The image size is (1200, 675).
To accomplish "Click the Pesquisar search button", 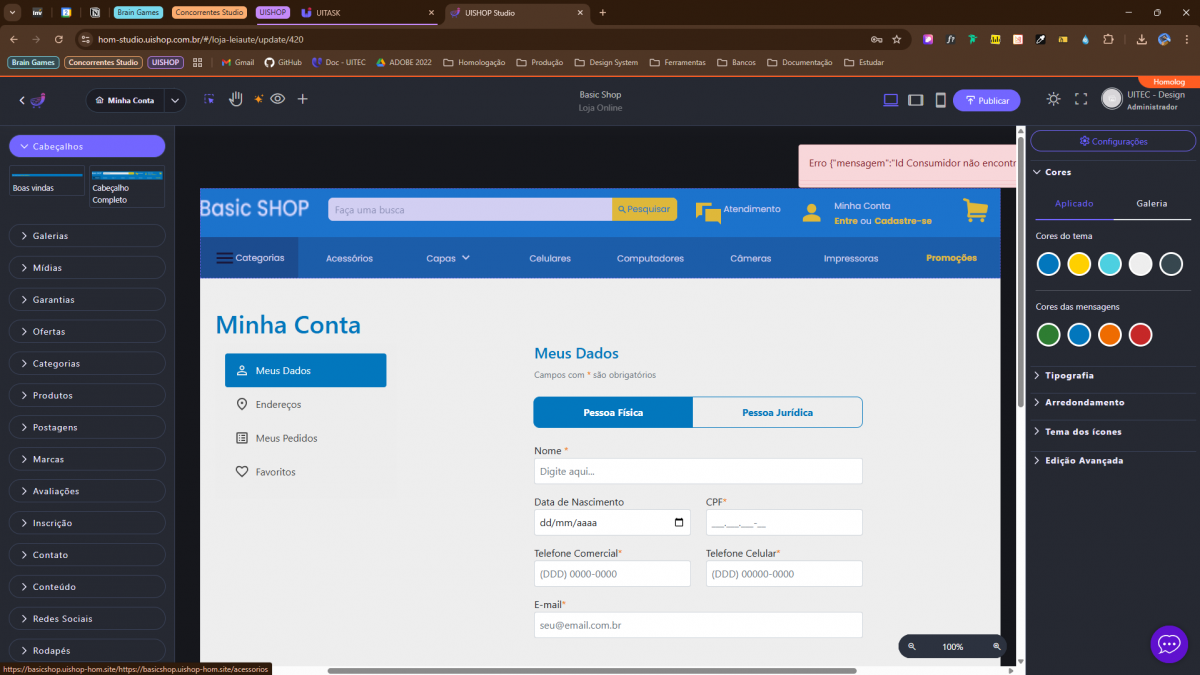I will pos(644,209).
